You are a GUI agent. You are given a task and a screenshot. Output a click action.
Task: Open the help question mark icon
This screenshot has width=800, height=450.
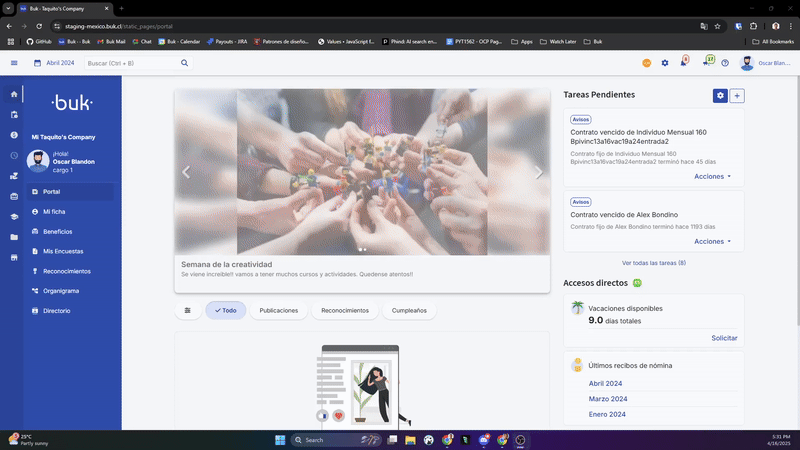tap(725, 63)
